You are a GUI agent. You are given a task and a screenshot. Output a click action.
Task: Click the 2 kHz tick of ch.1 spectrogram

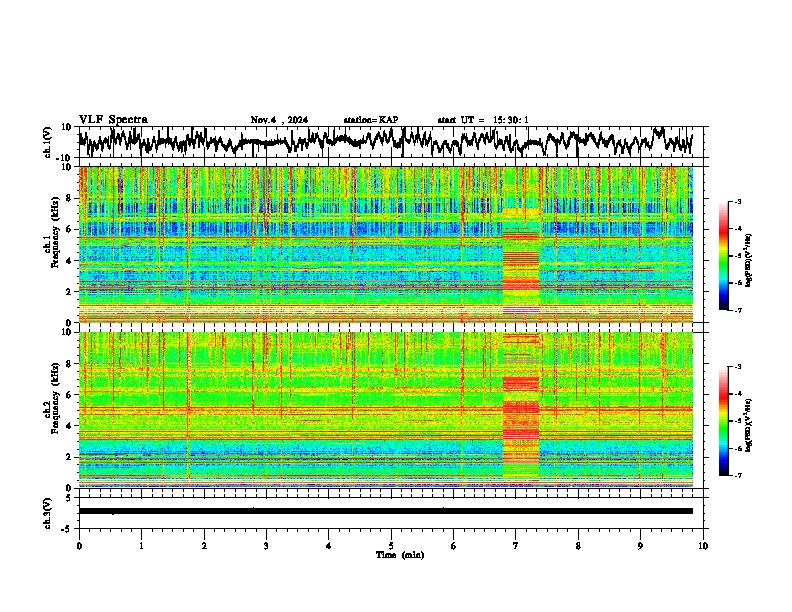click(x=70, y=292)
